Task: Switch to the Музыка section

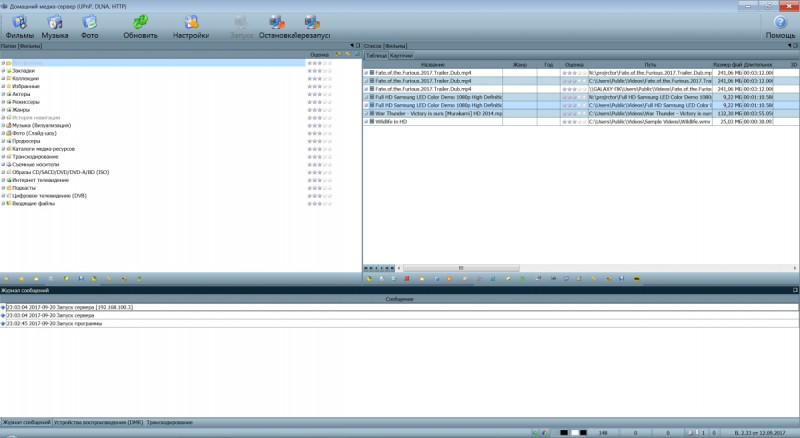Action: 54,25
